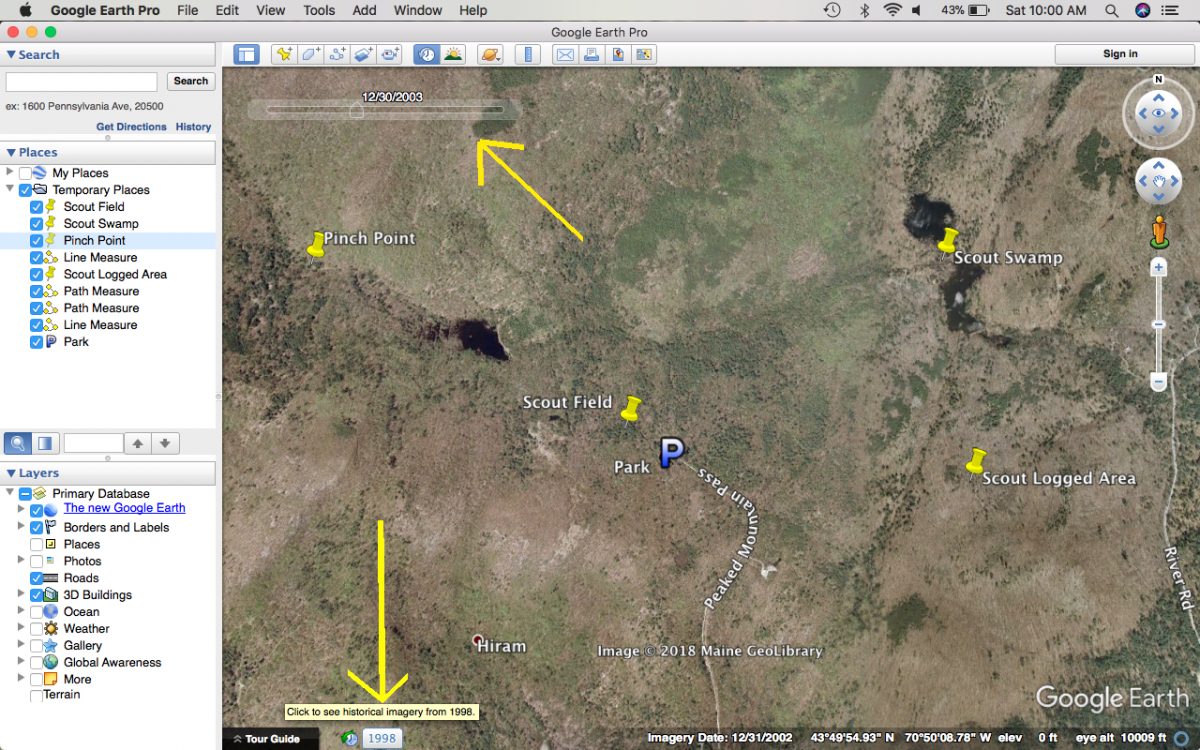Check the My Places checkbox
Image resolution: width=1200 pixels, height=750 pixels.
click(x=25, y=173)
